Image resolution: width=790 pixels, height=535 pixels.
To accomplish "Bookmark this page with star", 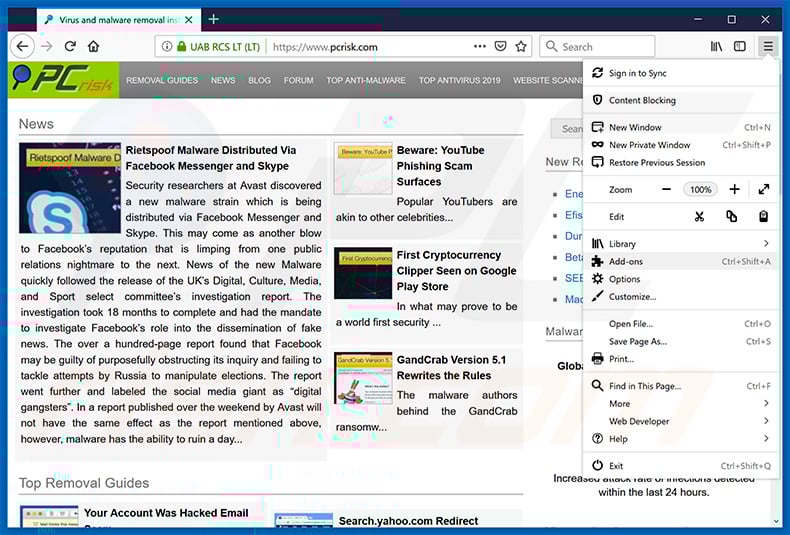I will click(521, 46).
